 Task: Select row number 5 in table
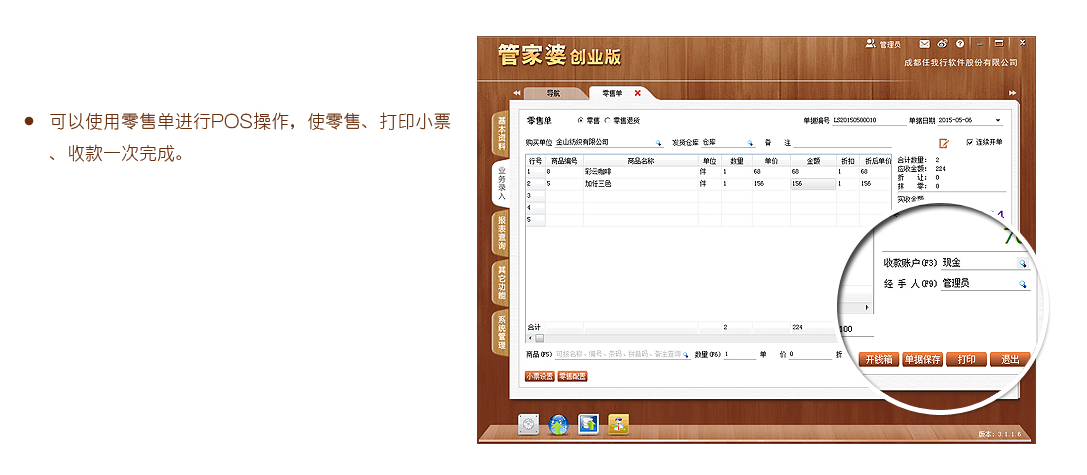pyautogui.click(x=535, y=220)
